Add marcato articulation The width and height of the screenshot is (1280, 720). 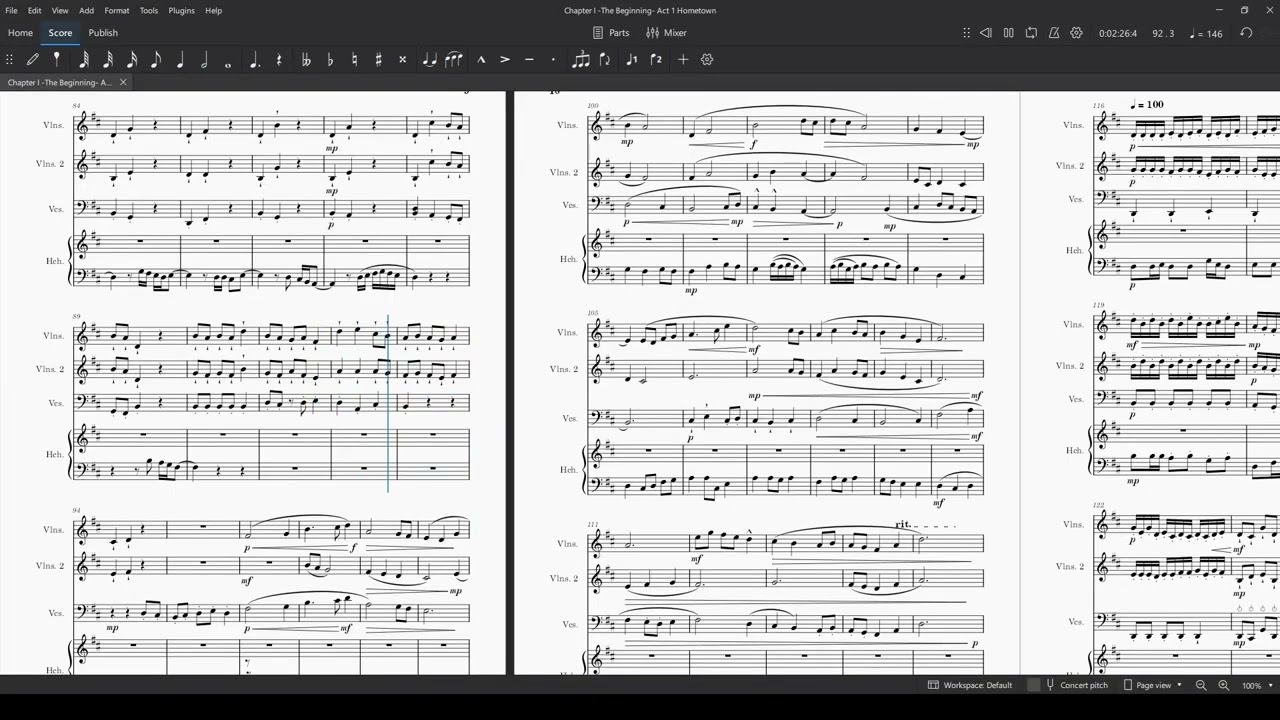[481, 60]
